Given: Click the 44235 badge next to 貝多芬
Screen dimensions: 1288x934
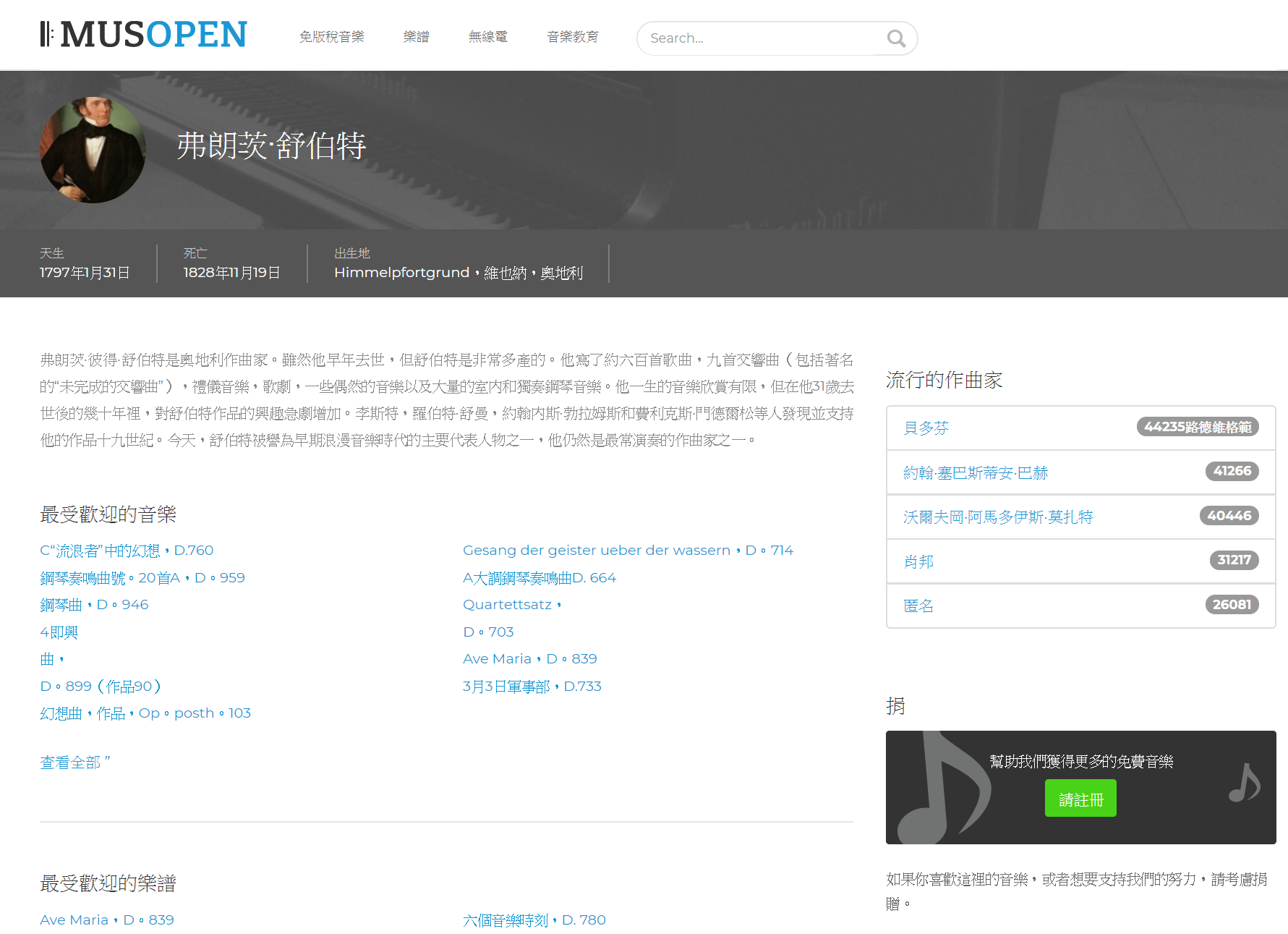Looking at the screenshot, I should coord(1198,427).
